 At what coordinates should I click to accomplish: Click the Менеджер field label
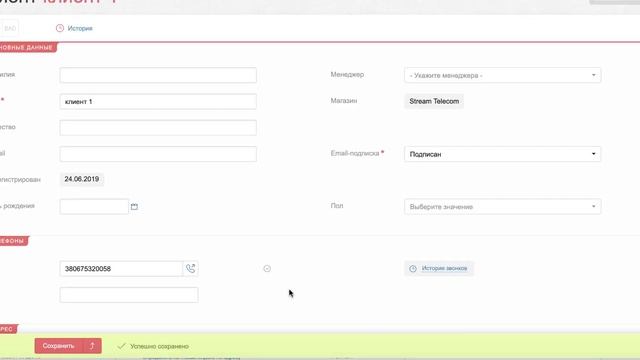point(347,75)
